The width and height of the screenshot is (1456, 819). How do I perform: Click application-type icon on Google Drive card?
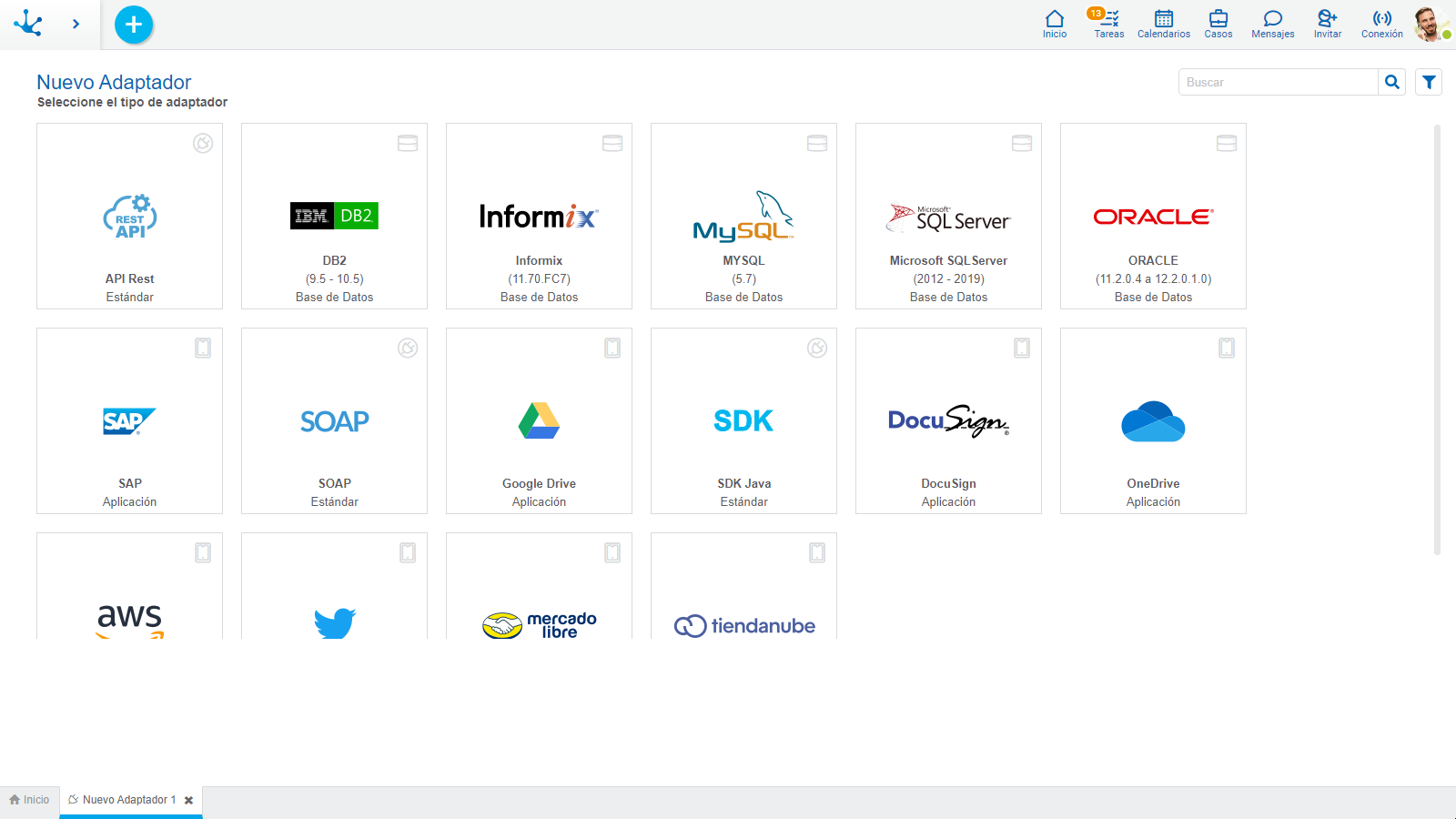tap(612, 348)
